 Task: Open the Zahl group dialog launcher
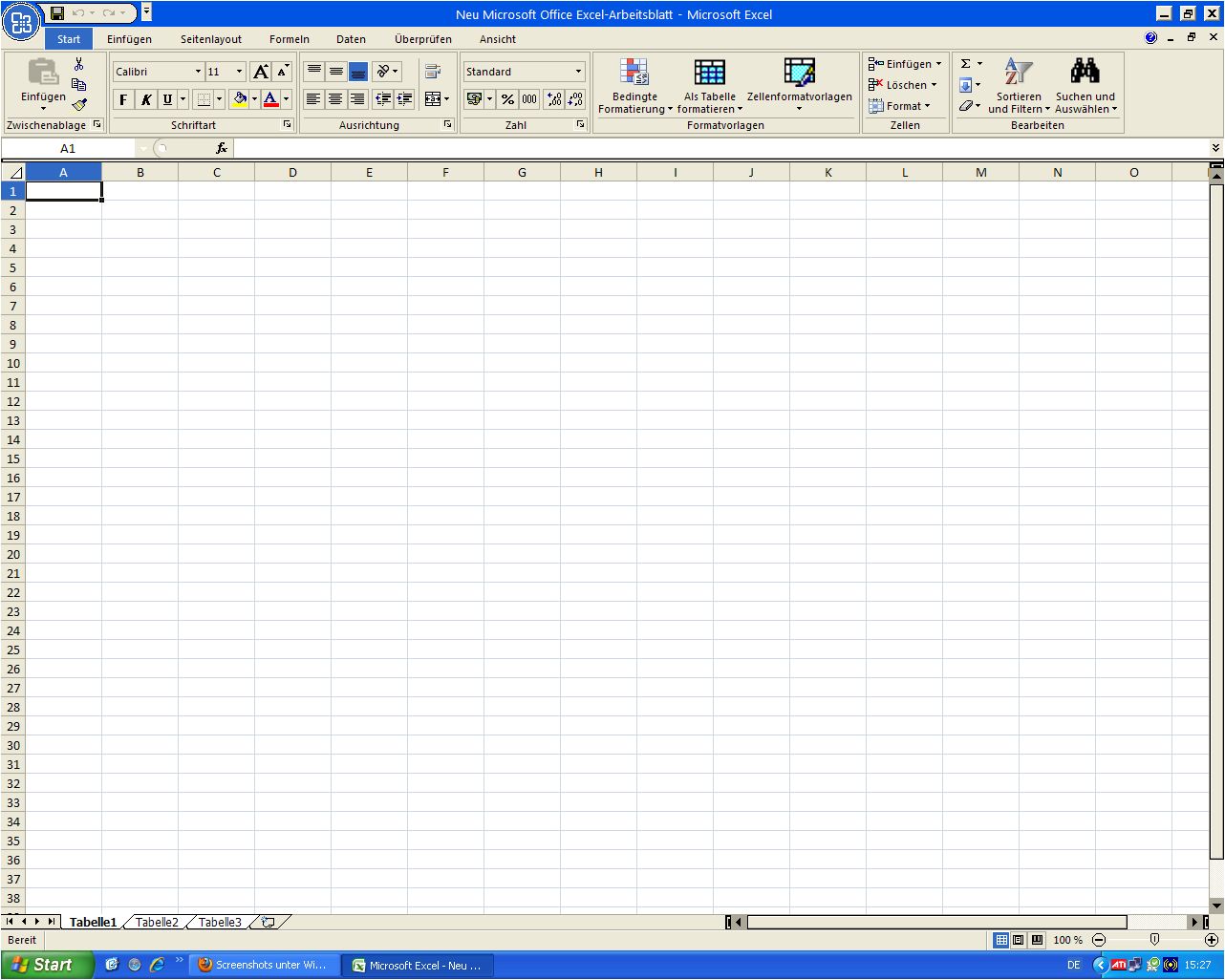pos(580,125)
